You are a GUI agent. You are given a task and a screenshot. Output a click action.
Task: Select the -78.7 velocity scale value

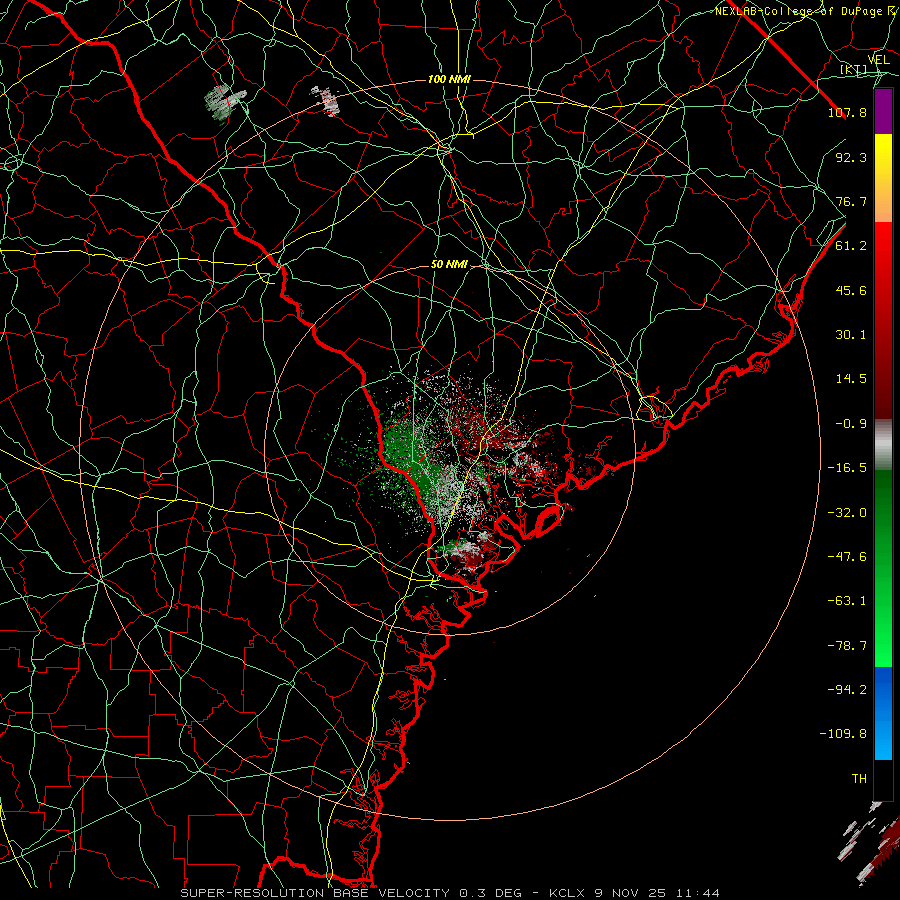point(847,646)
